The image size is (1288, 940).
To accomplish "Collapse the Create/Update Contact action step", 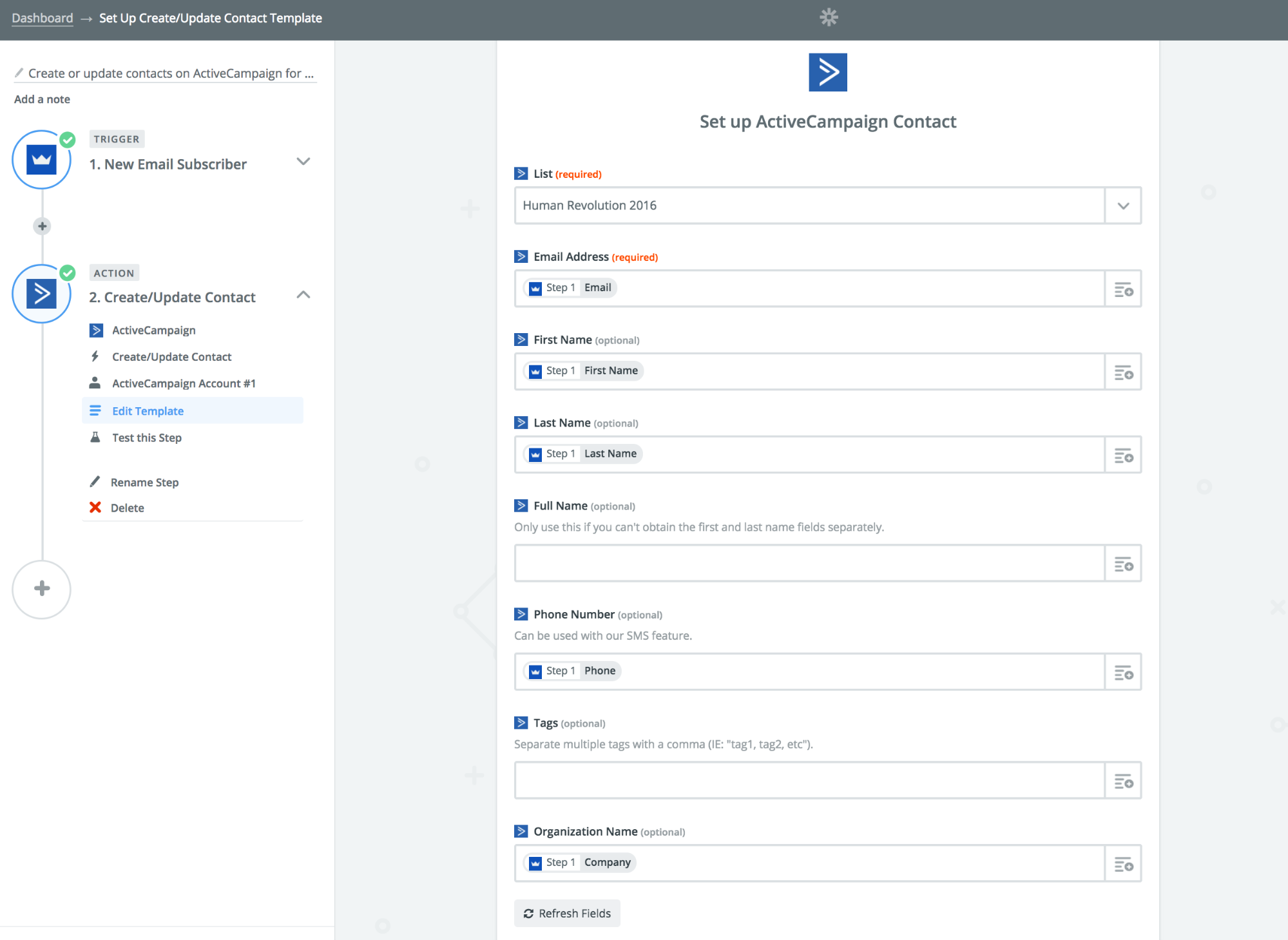I will pos(303,295).
